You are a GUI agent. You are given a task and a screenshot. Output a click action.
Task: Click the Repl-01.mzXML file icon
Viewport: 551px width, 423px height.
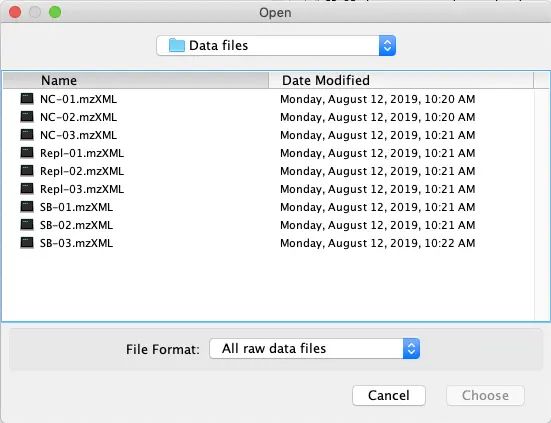coord(27,153)
